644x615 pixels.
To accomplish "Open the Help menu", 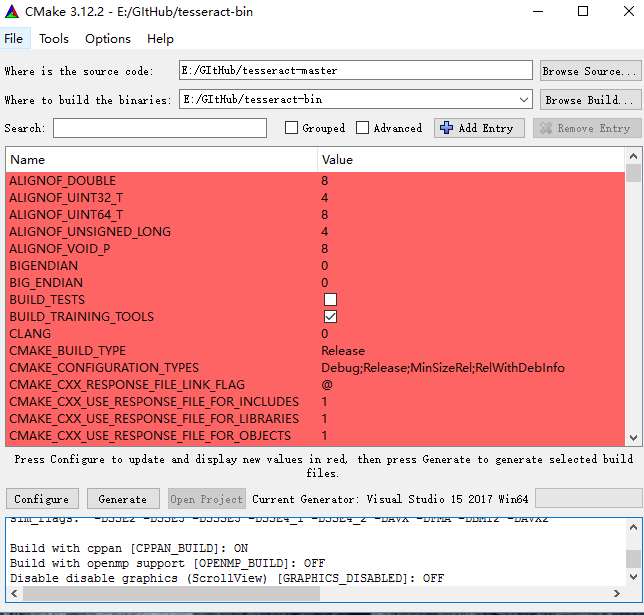I will 160,39.
